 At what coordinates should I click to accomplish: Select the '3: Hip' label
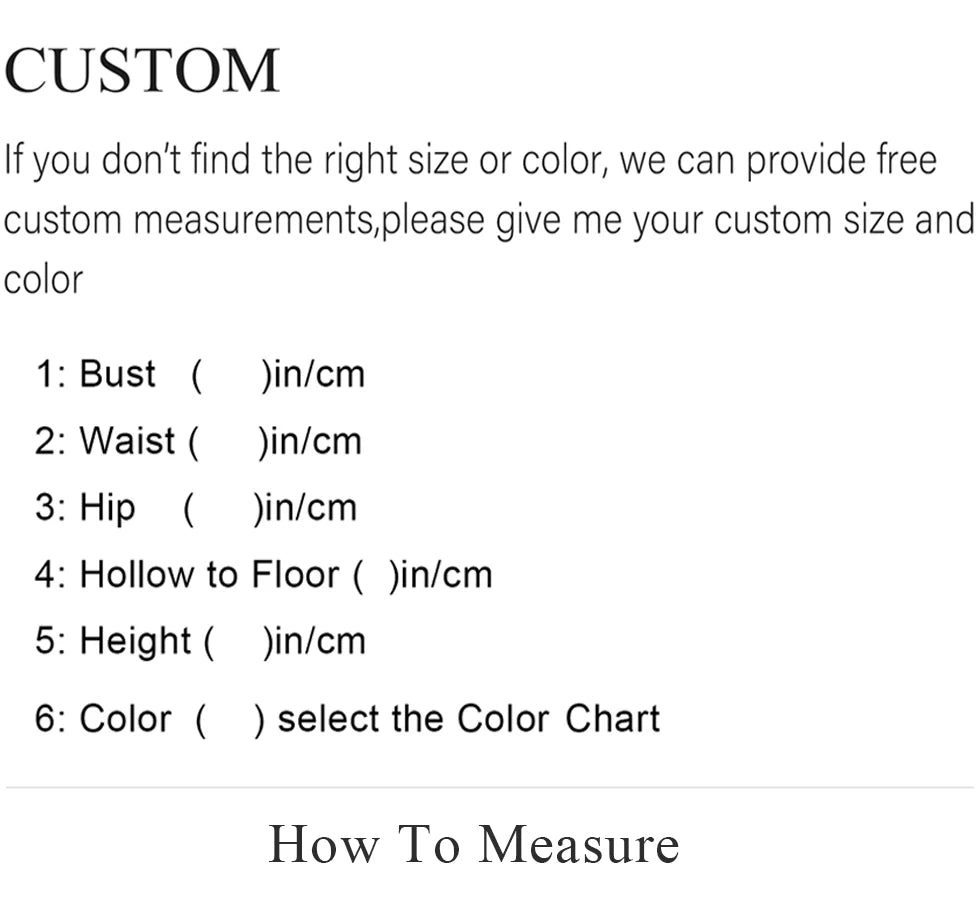pos(85,508)
